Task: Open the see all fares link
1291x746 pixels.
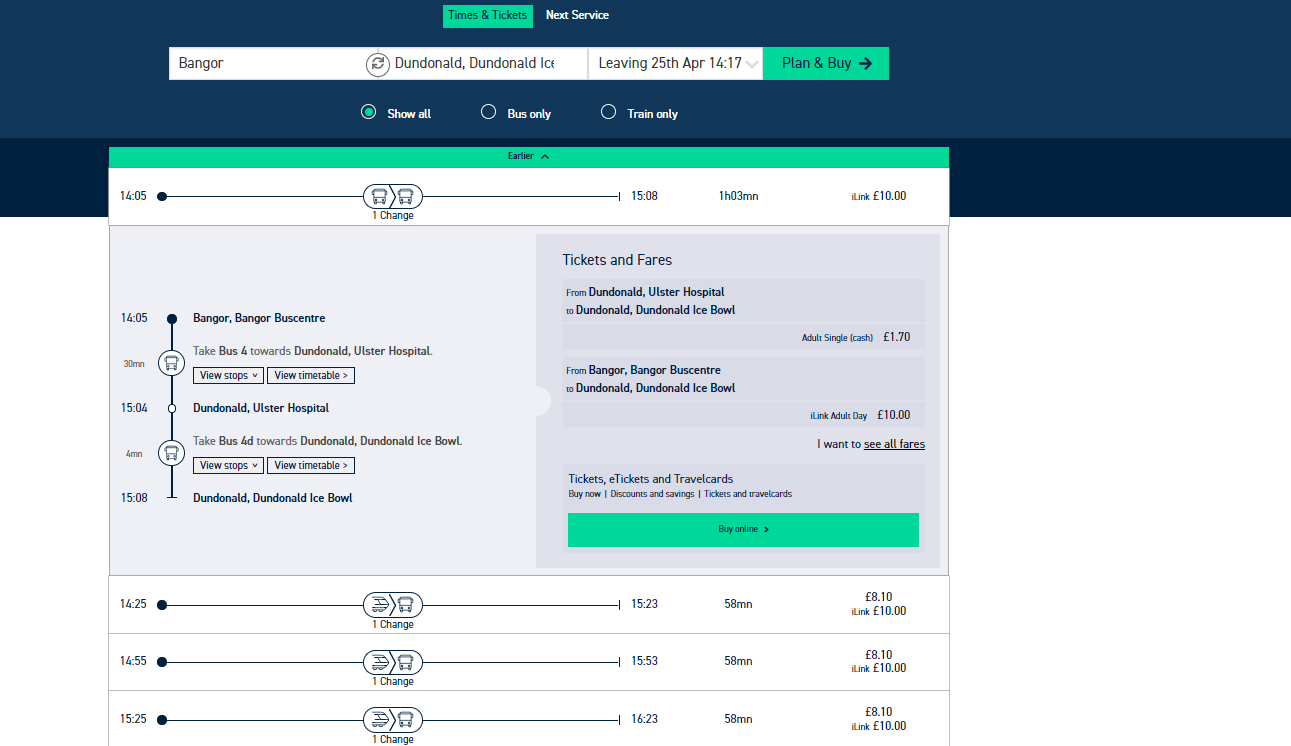Action: [x=894, y=444]
